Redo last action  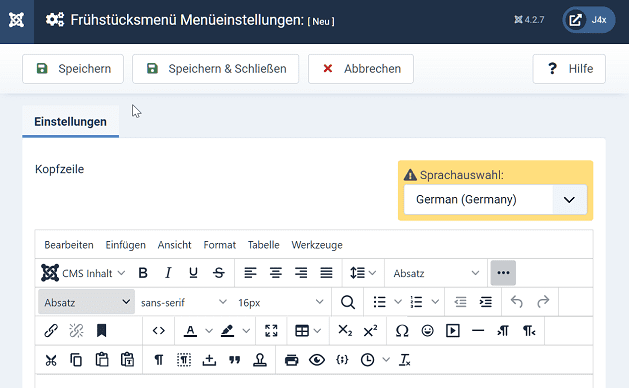click(x=543, y=302)
